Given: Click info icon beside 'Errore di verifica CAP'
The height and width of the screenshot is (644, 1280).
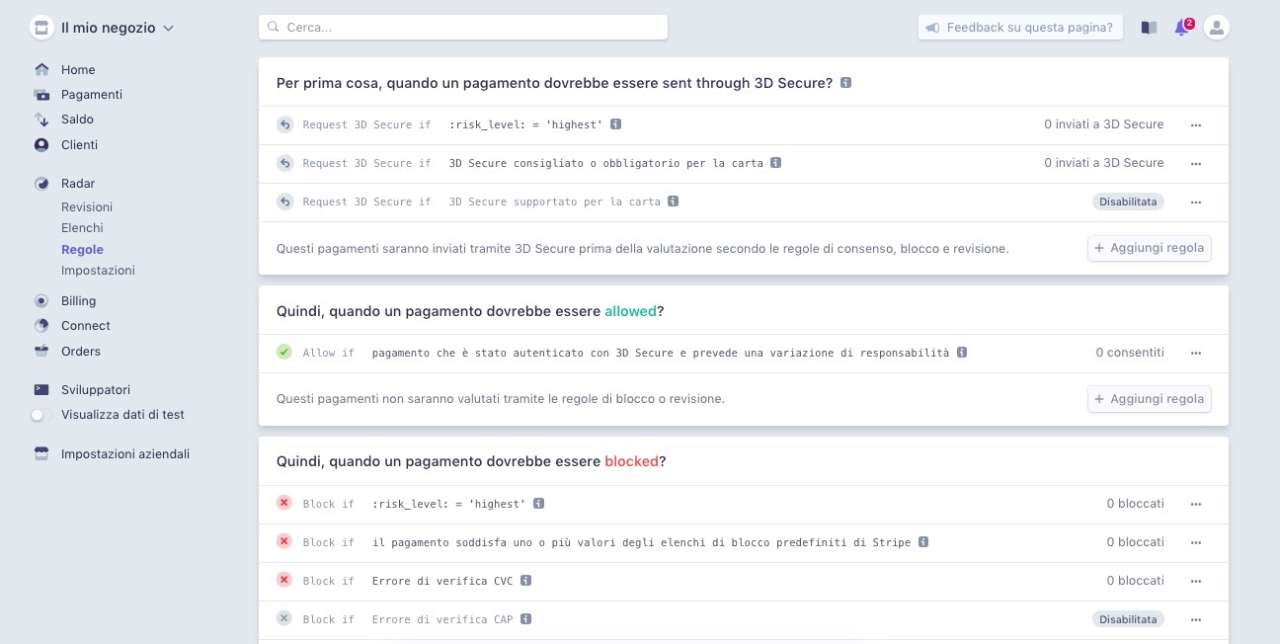Looking at the screenshot, I should [x=526, y=619].
